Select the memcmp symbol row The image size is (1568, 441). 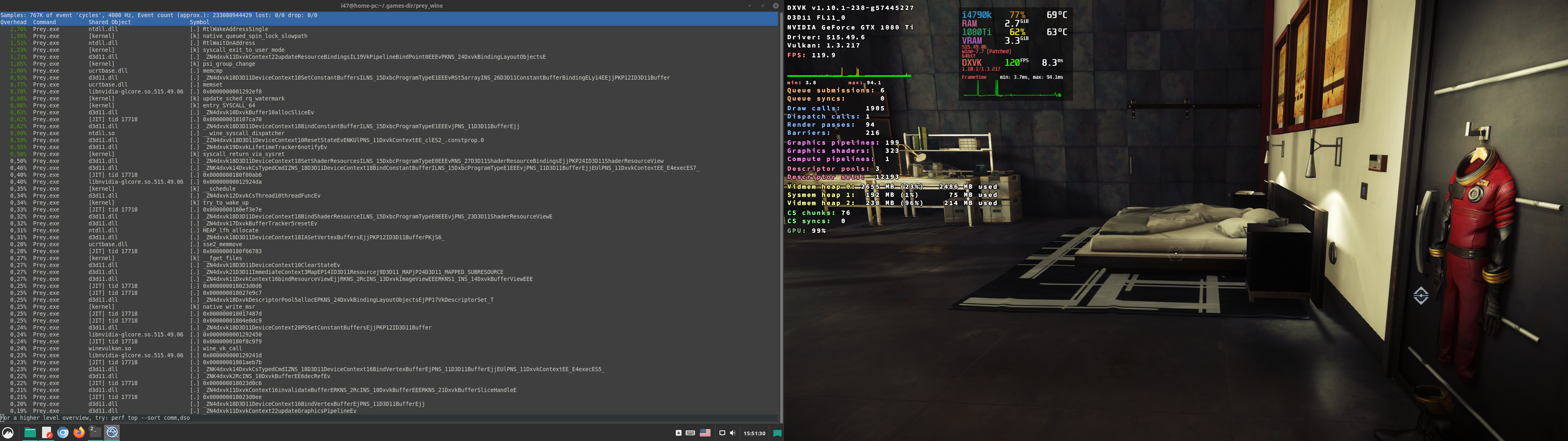coord(390,71)
